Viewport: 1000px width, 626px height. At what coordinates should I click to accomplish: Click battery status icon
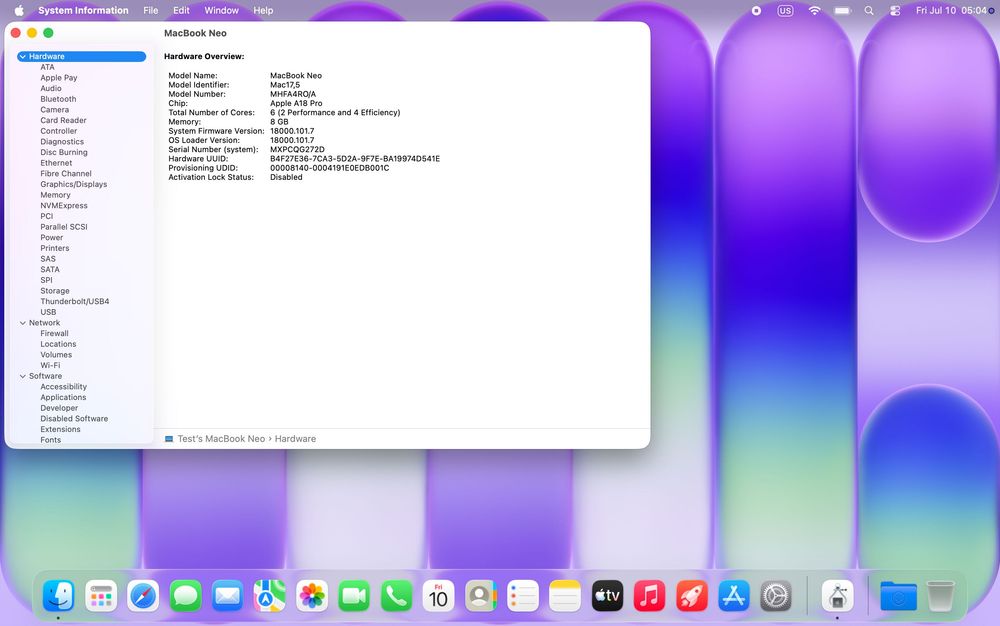(x=842, y=10)
